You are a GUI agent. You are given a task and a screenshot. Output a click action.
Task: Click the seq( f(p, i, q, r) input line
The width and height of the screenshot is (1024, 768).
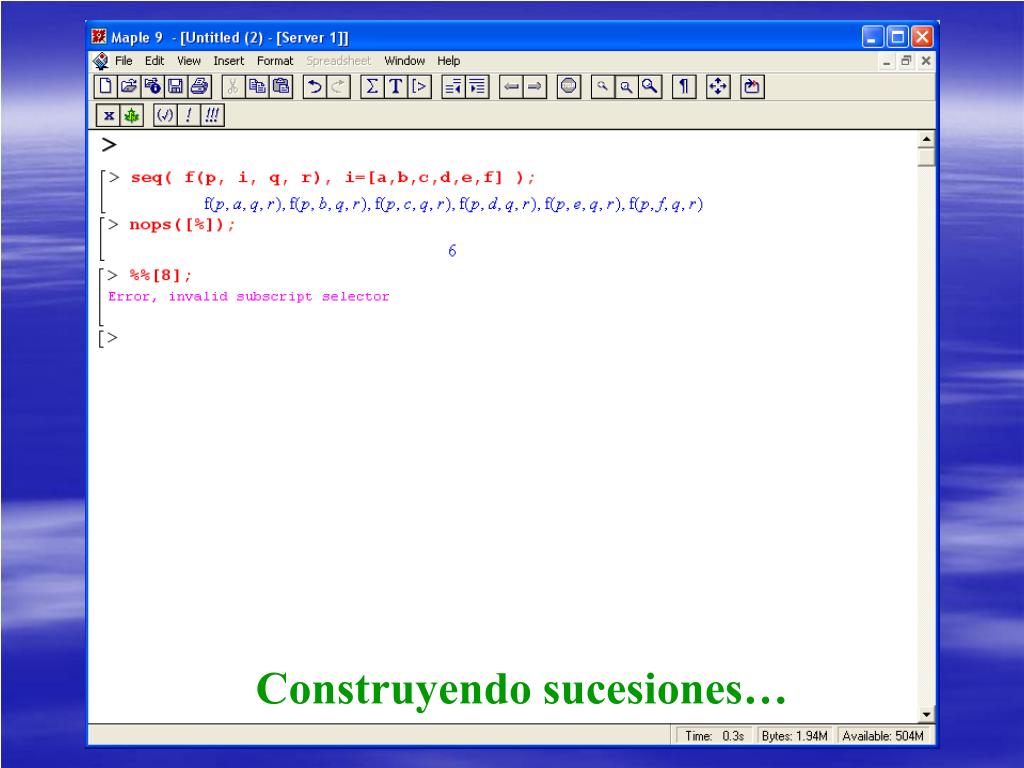pyautogui.click(x=332, y=178)
